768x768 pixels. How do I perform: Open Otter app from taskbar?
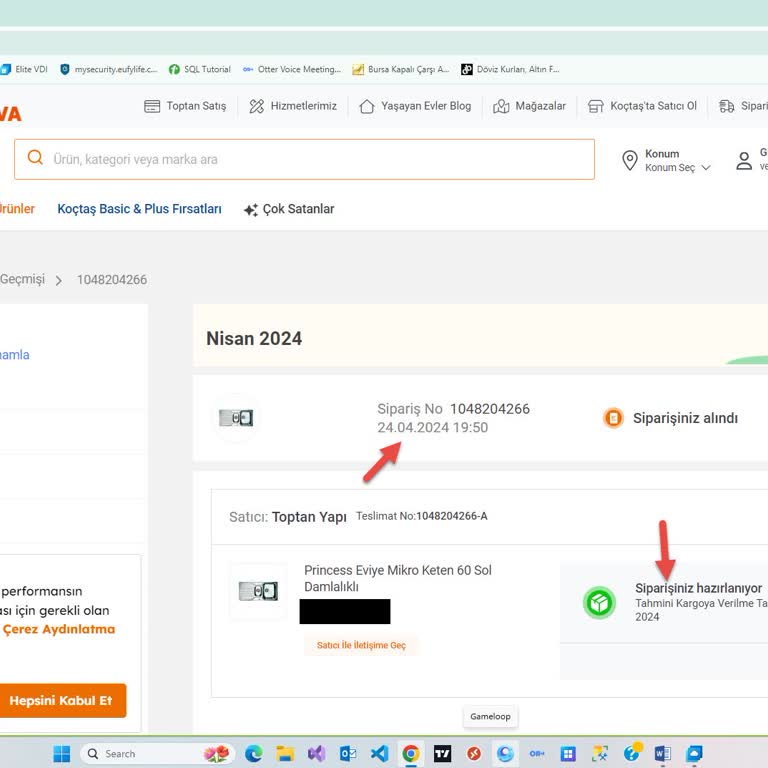[x=537, y=753]
